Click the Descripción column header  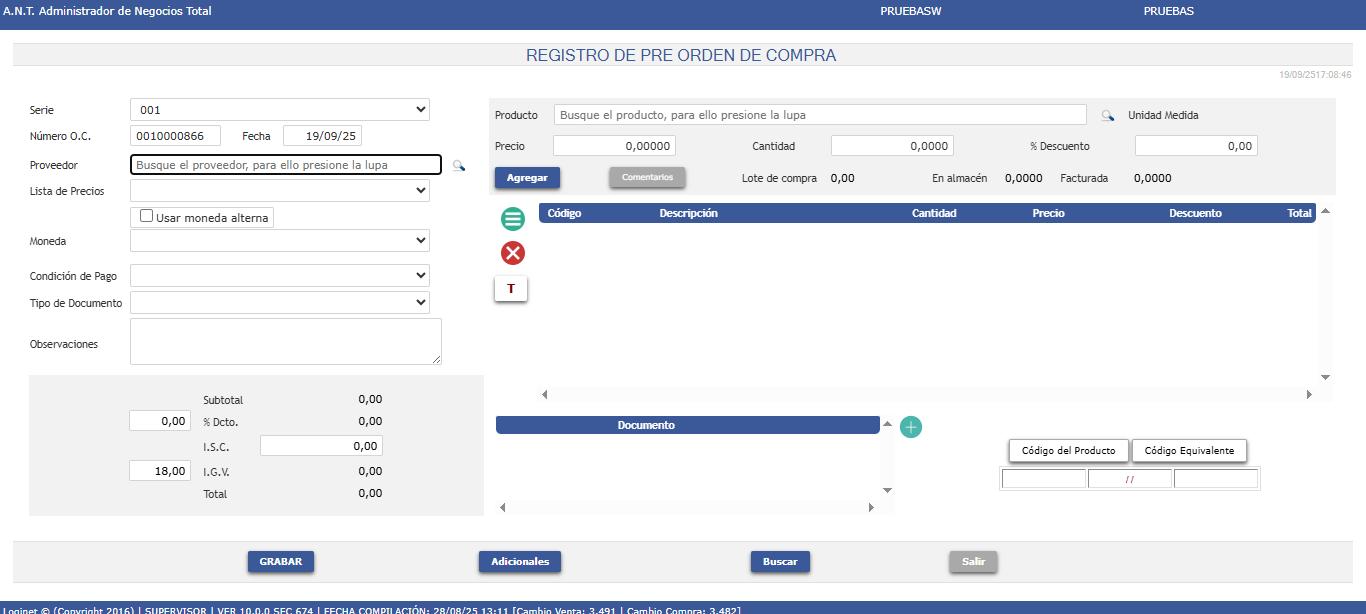688,213
